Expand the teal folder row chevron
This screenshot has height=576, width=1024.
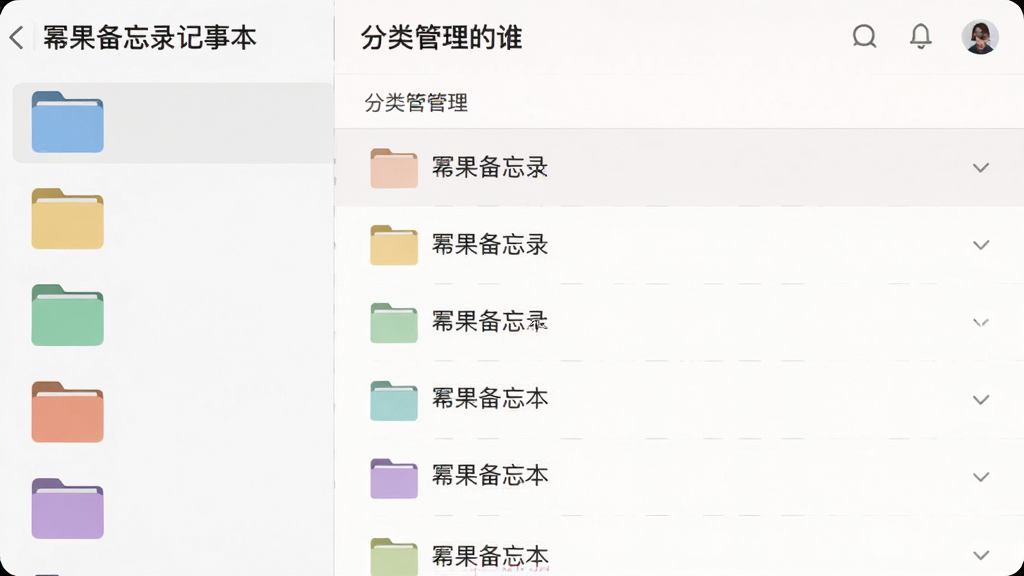click(x=981, y=400)
